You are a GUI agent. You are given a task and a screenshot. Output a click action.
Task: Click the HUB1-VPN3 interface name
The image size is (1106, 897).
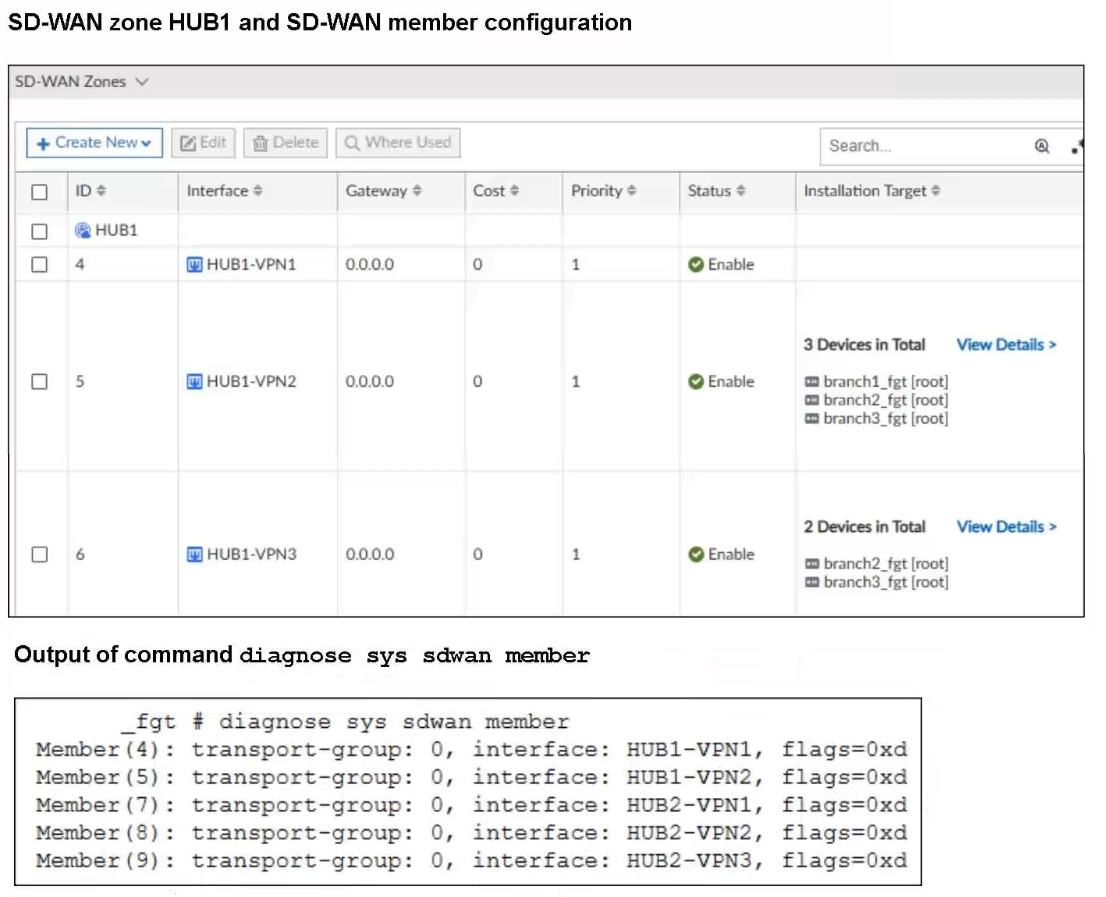pyautogui.click(x=251, y=554)
